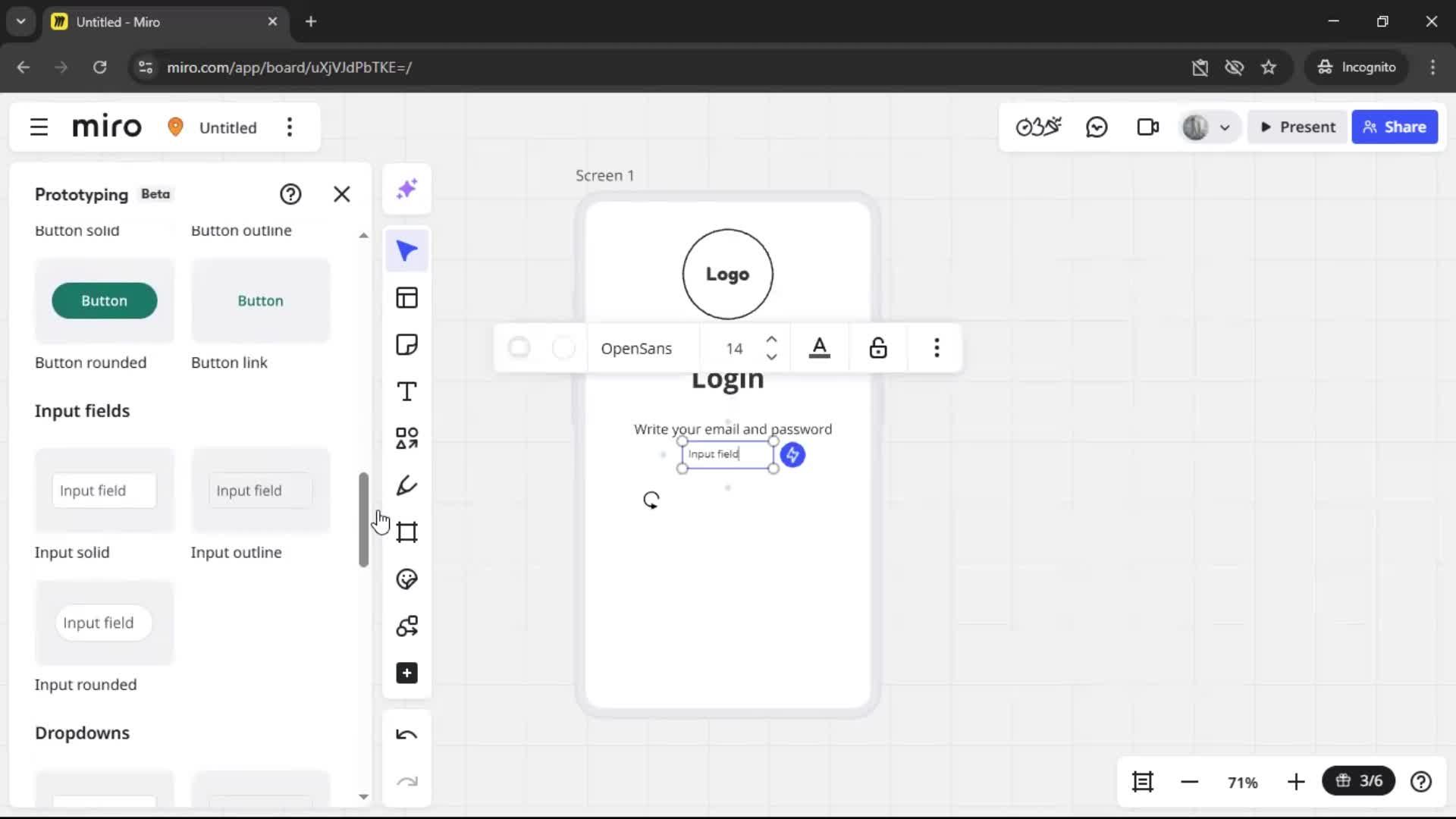1456x819 pixels.
Task: Start a video call
Action: click(x=1148, y=127)
